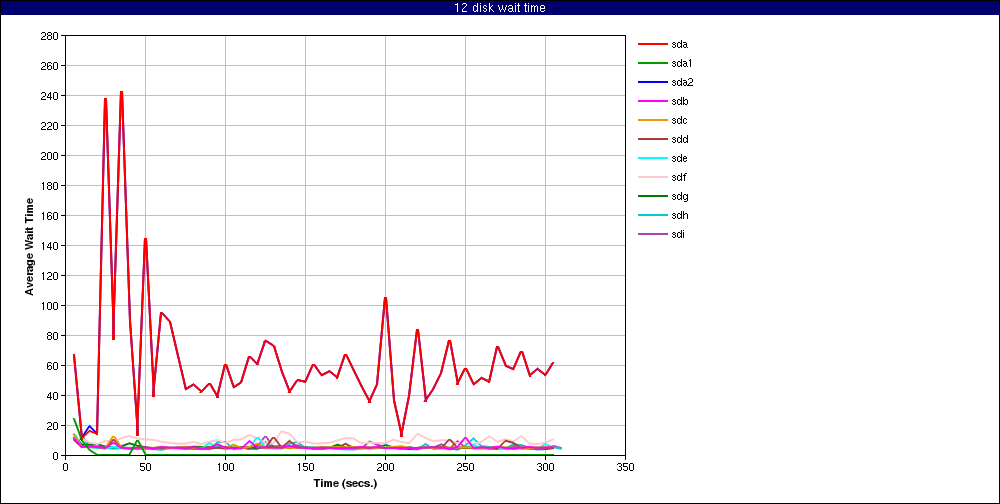Click the 20 y-axis tick label
The height and width of the screenshot is (504, 1000).
tap(54, 426)
